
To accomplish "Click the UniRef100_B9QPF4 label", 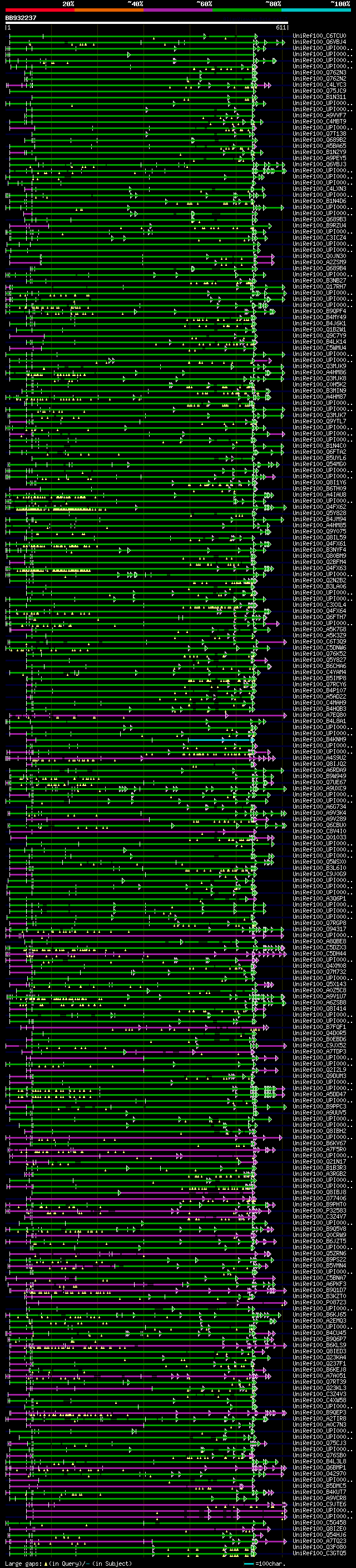I will tap(319, 311).
